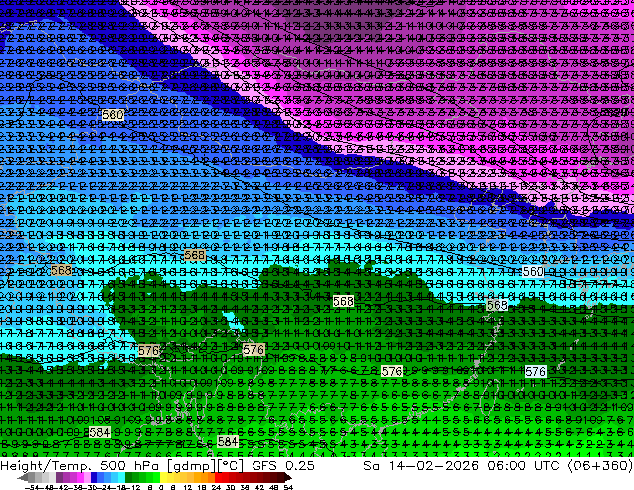Click the date 'Sa 14-02-2026'
Viewport: 634px width, 490px height.
pos(421,466)
